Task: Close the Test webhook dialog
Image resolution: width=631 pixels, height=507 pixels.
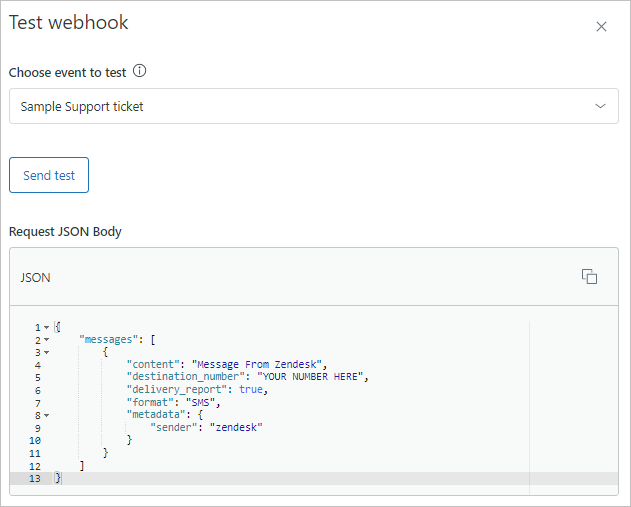Action: 601,27
